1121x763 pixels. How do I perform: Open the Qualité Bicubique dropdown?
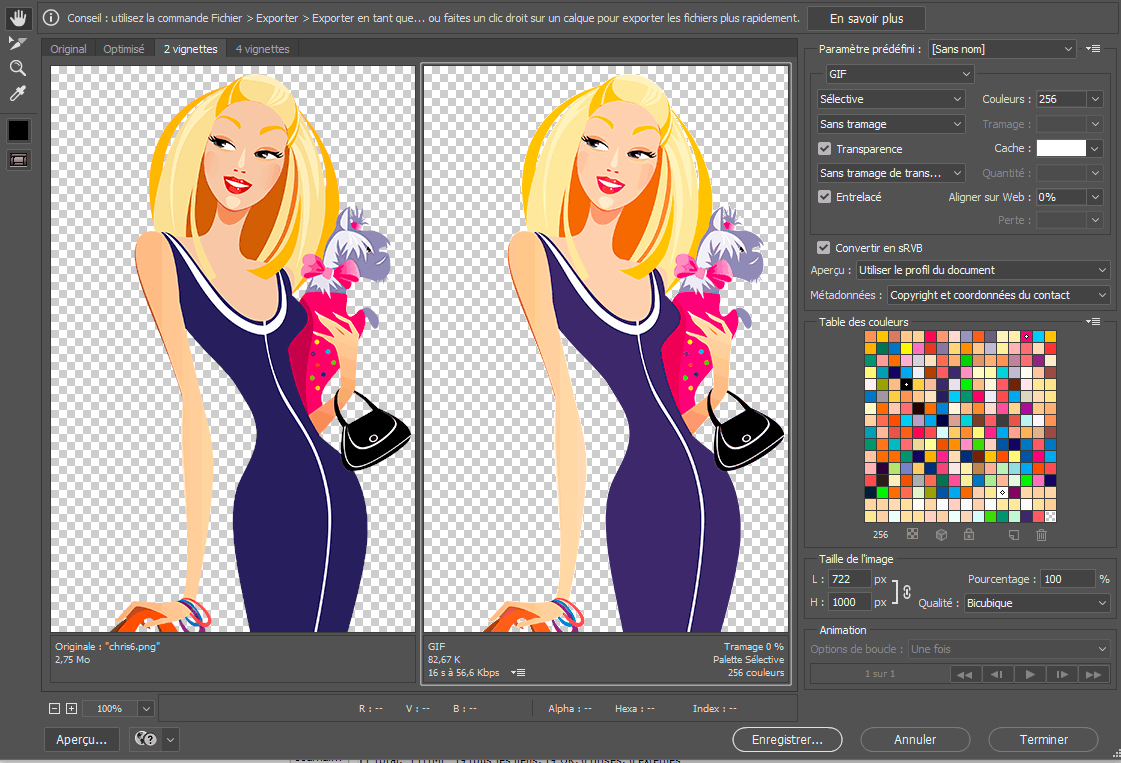(1037, 604)
